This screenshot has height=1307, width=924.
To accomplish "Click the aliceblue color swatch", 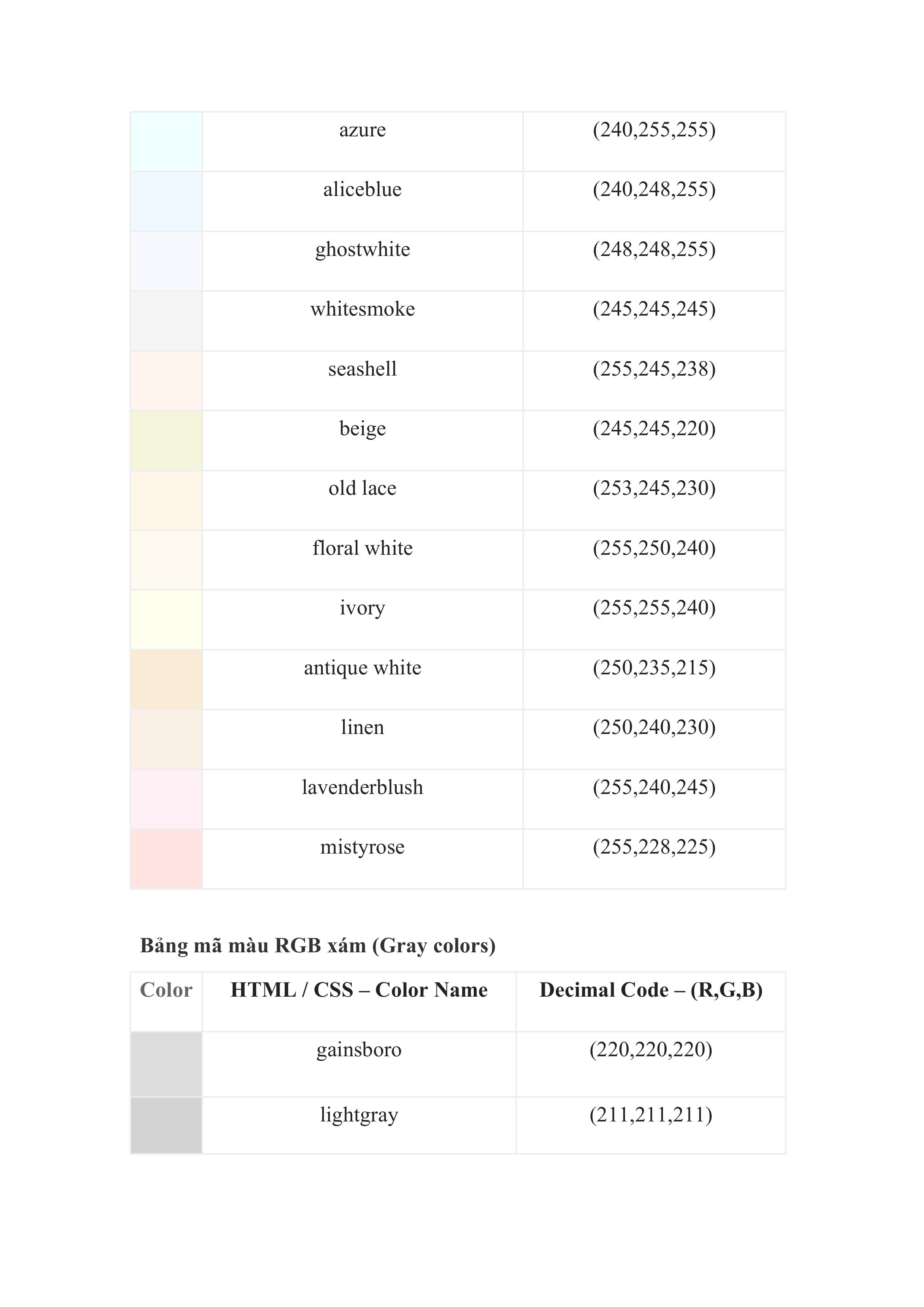I will tap(166, 202).
